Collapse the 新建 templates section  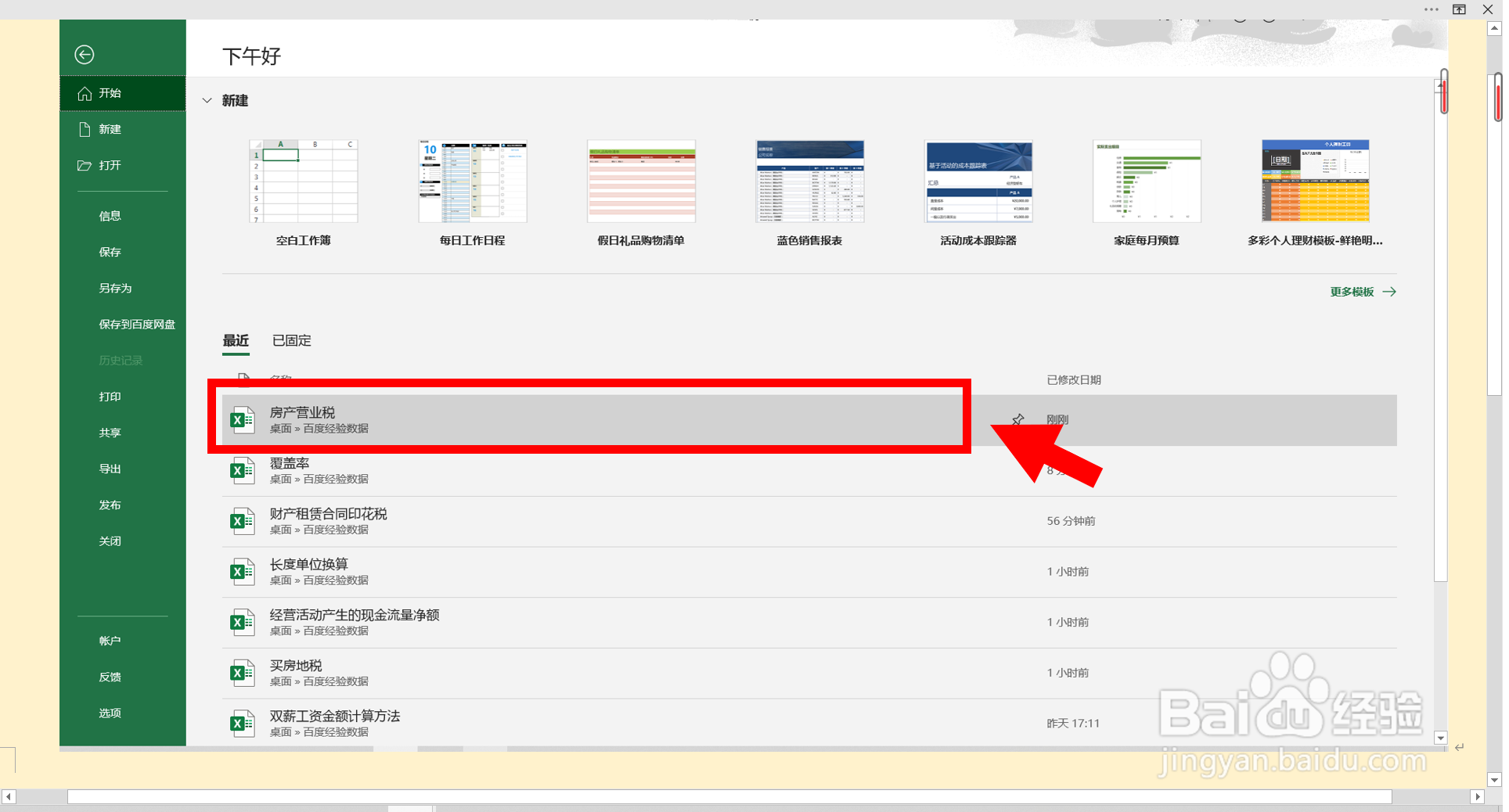point(207,100)
